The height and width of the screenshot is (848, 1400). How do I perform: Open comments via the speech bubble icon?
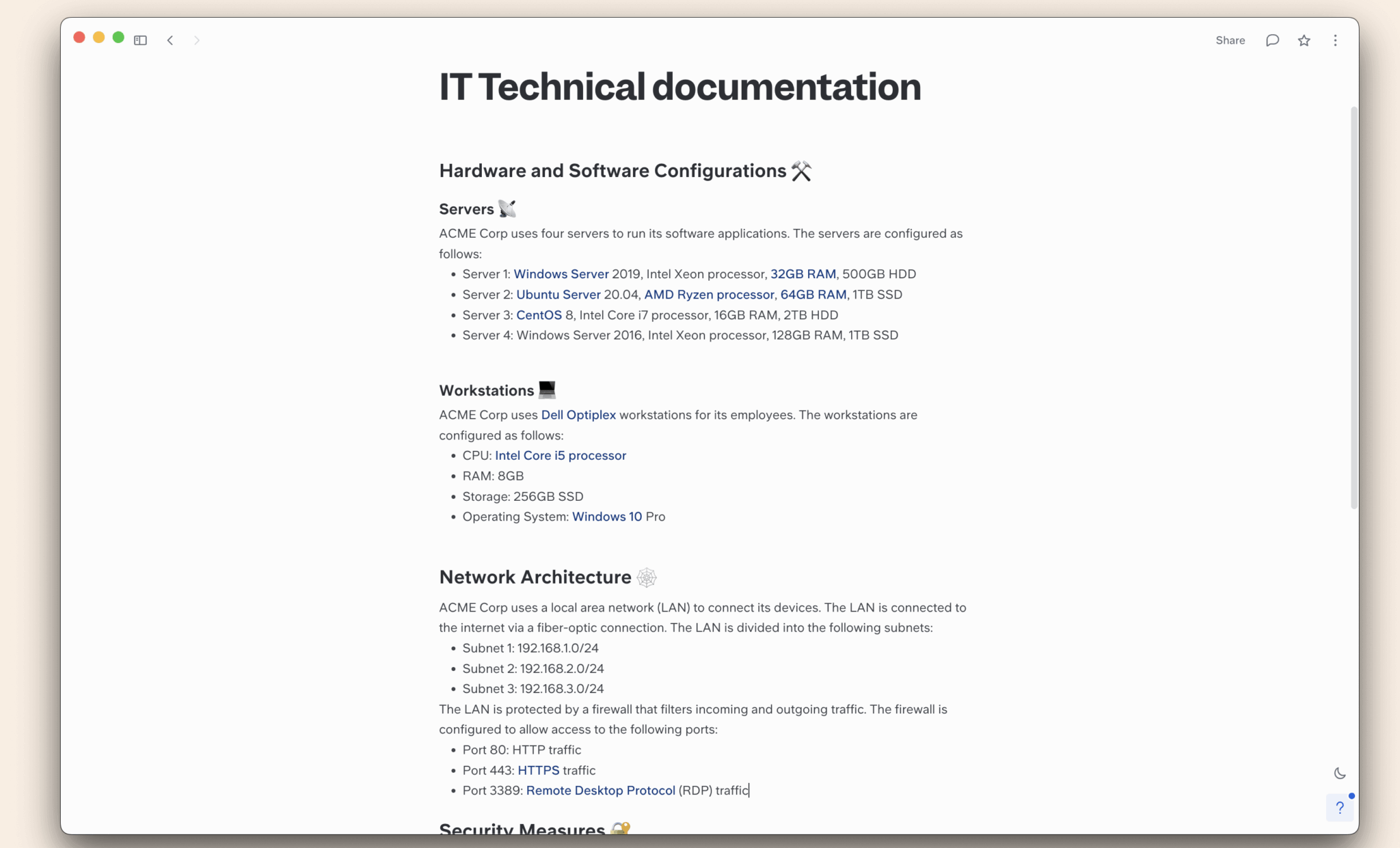(x=1271, y=40)
